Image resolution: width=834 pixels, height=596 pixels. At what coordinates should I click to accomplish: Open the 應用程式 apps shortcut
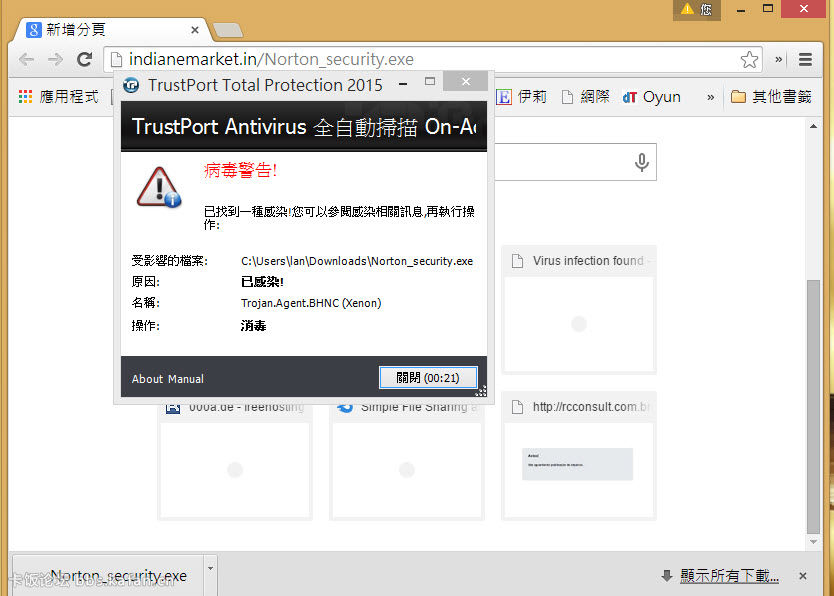pyautogui.click(x=58, y=97)
